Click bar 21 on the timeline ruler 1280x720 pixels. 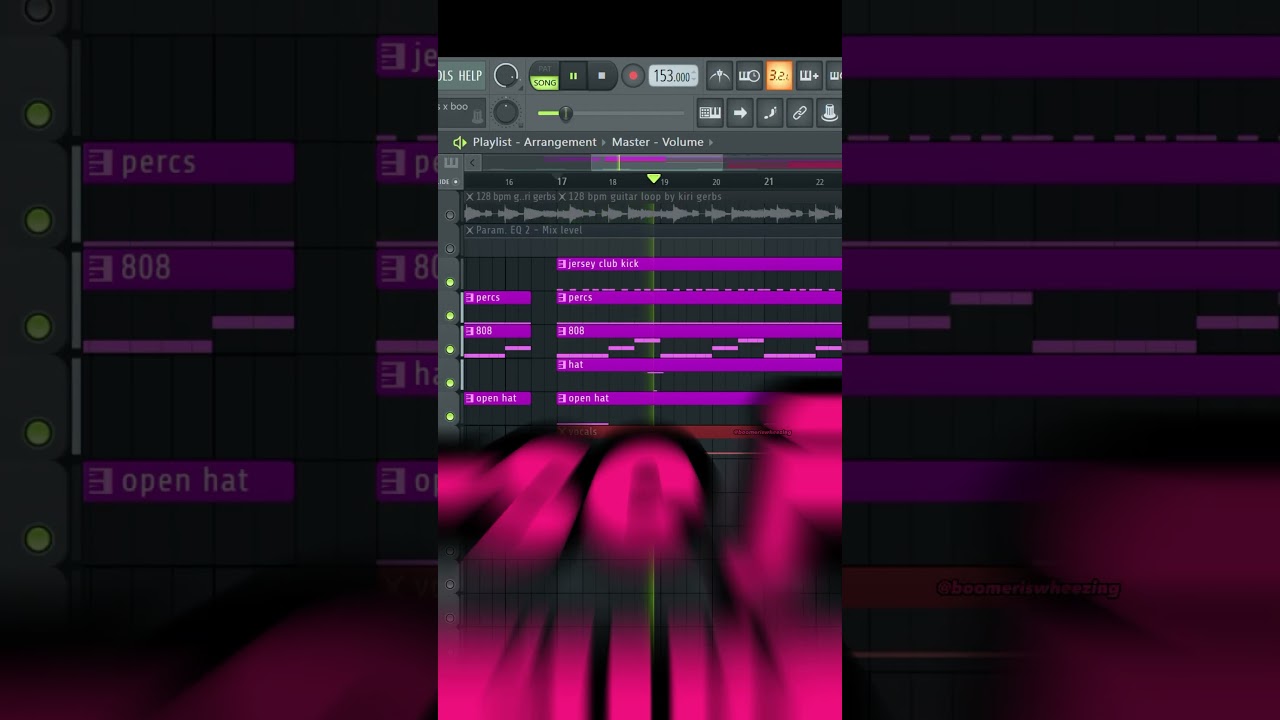[768, 182]
